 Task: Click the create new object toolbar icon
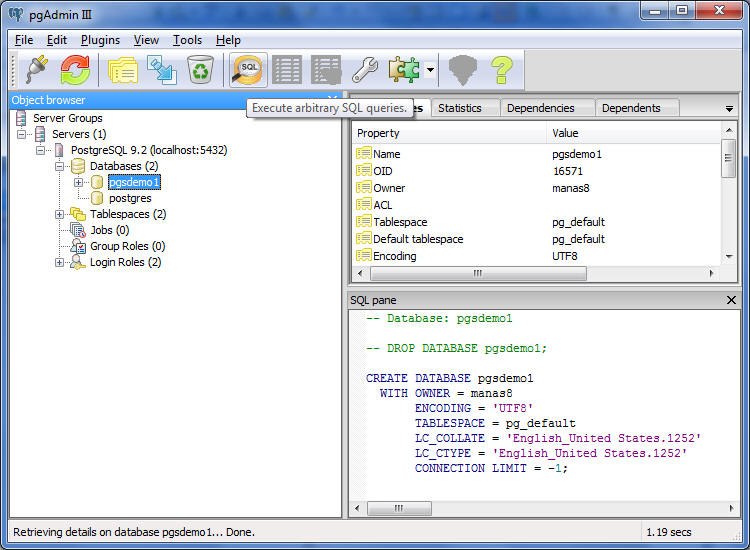point(162,70)
